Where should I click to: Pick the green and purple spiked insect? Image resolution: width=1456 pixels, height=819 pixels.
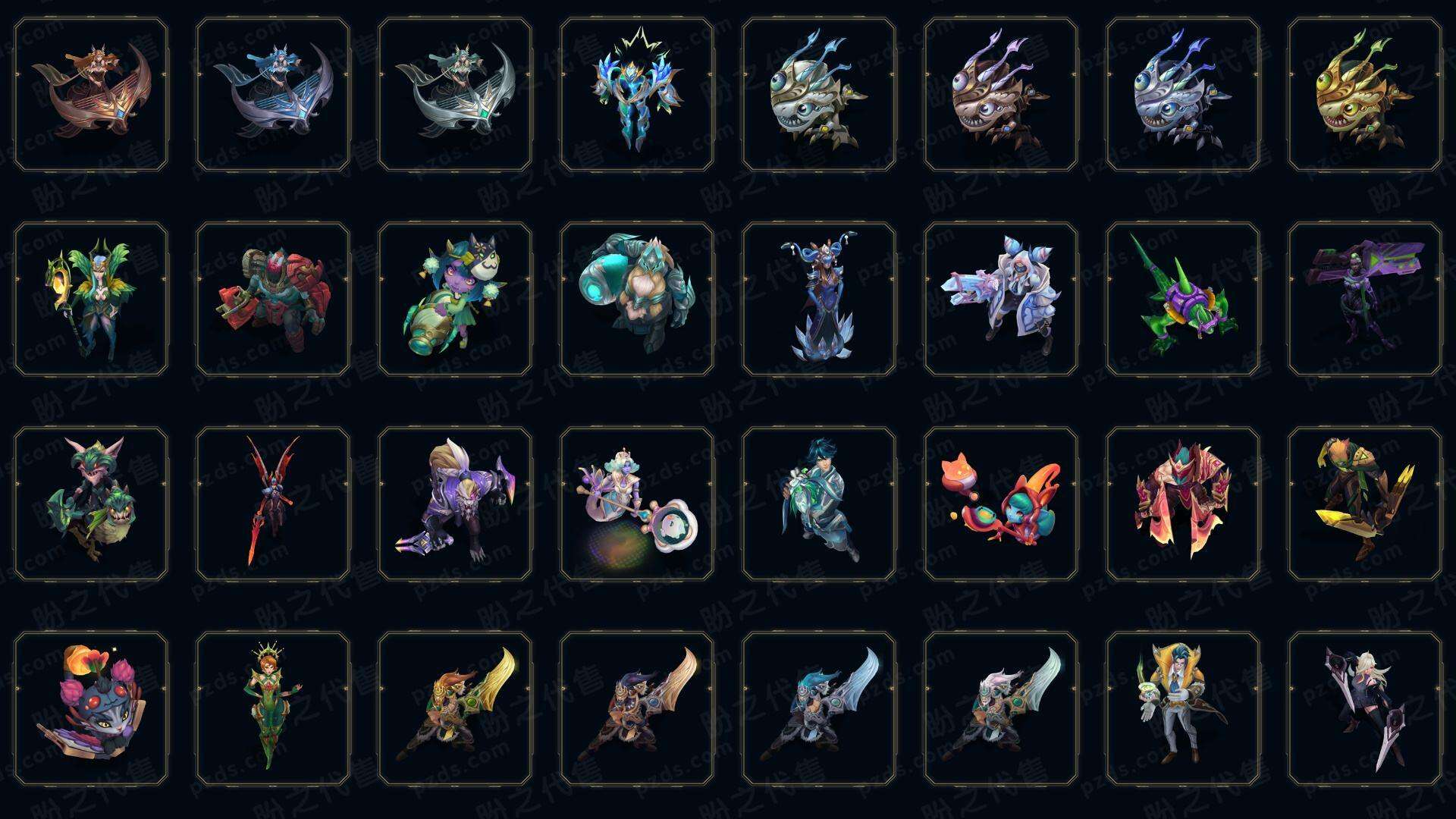1183,299
